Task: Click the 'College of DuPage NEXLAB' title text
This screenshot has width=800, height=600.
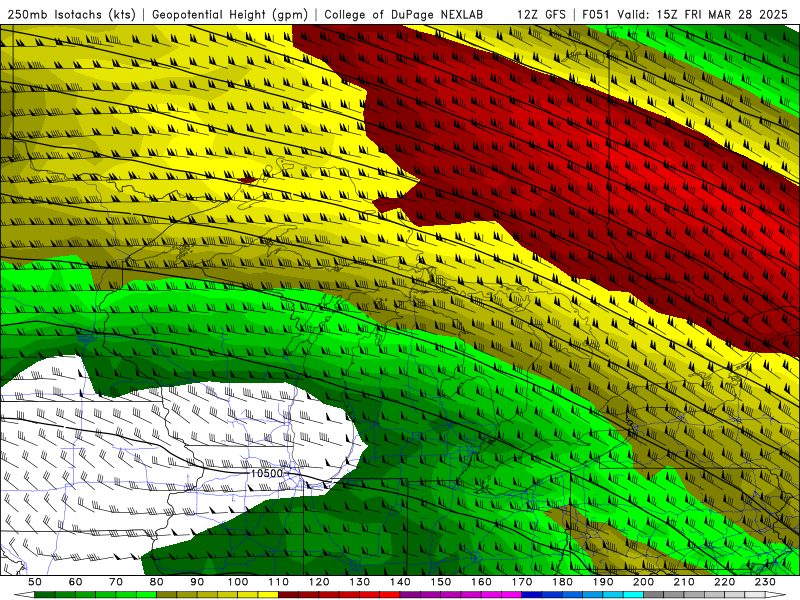Action: 404,15
